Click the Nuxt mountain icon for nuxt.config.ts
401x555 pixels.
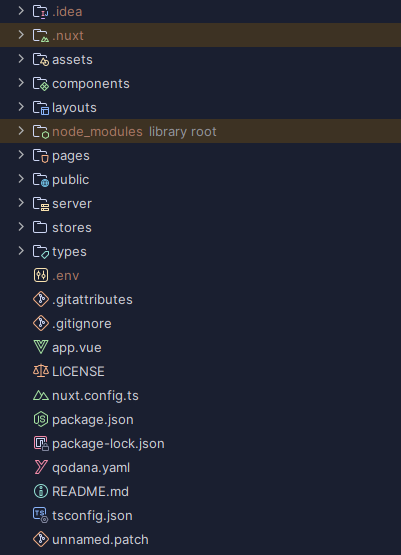(x=41, y=395)
